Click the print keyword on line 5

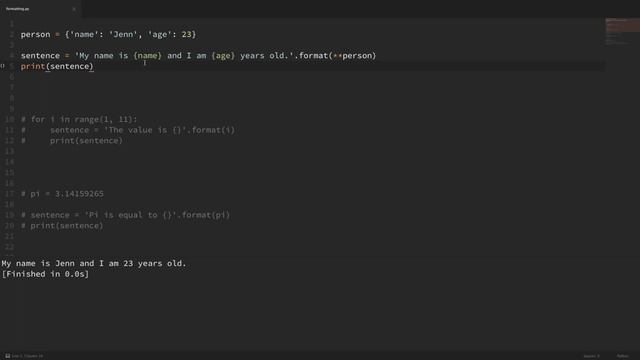pos(33,66)
